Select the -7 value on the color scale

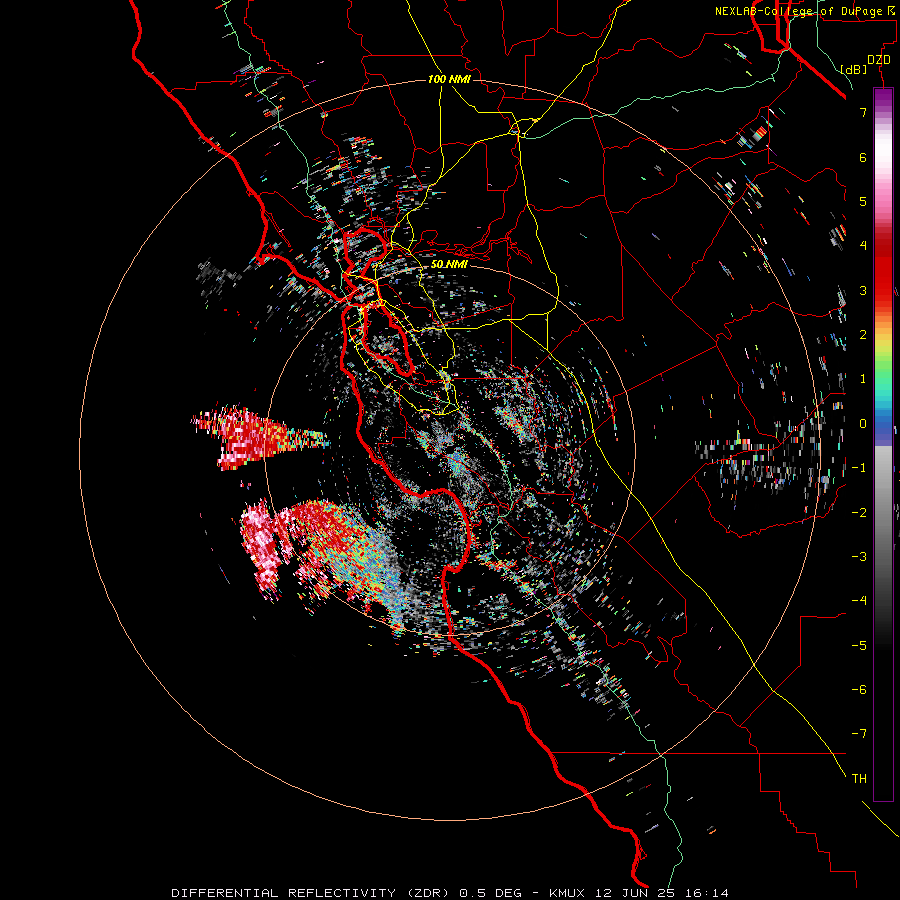[x=859, y=734]
